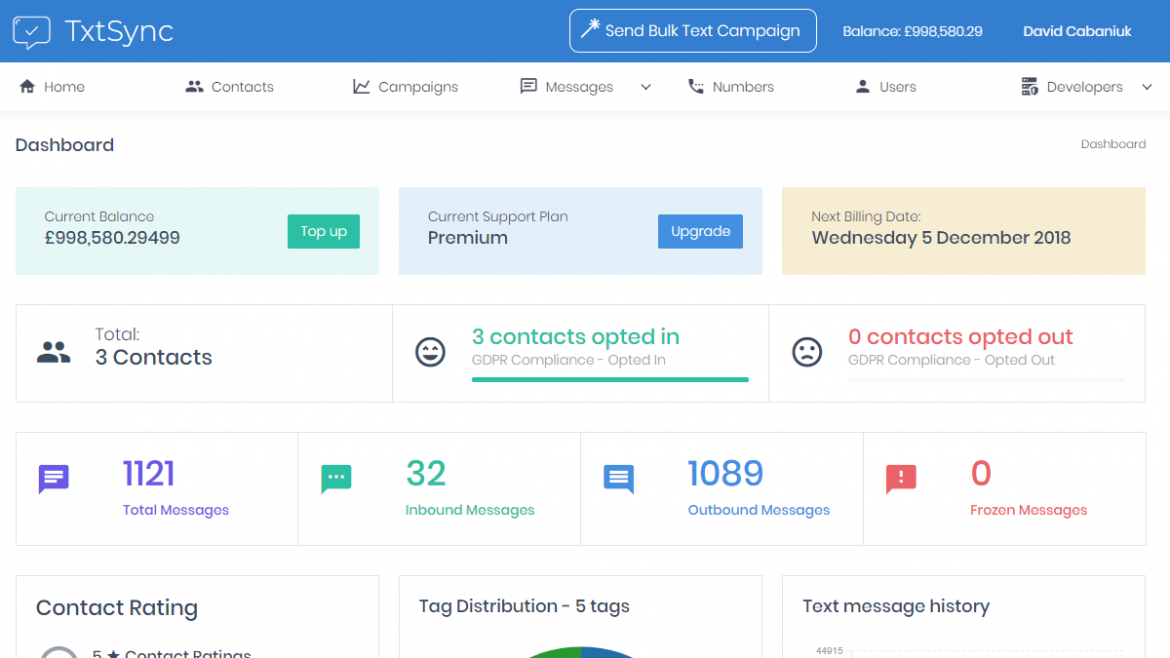Image resolution: width=1170 pixels, height=658 pixels.
Task: Switch to the Home navigation item
Action: (51, 86)
